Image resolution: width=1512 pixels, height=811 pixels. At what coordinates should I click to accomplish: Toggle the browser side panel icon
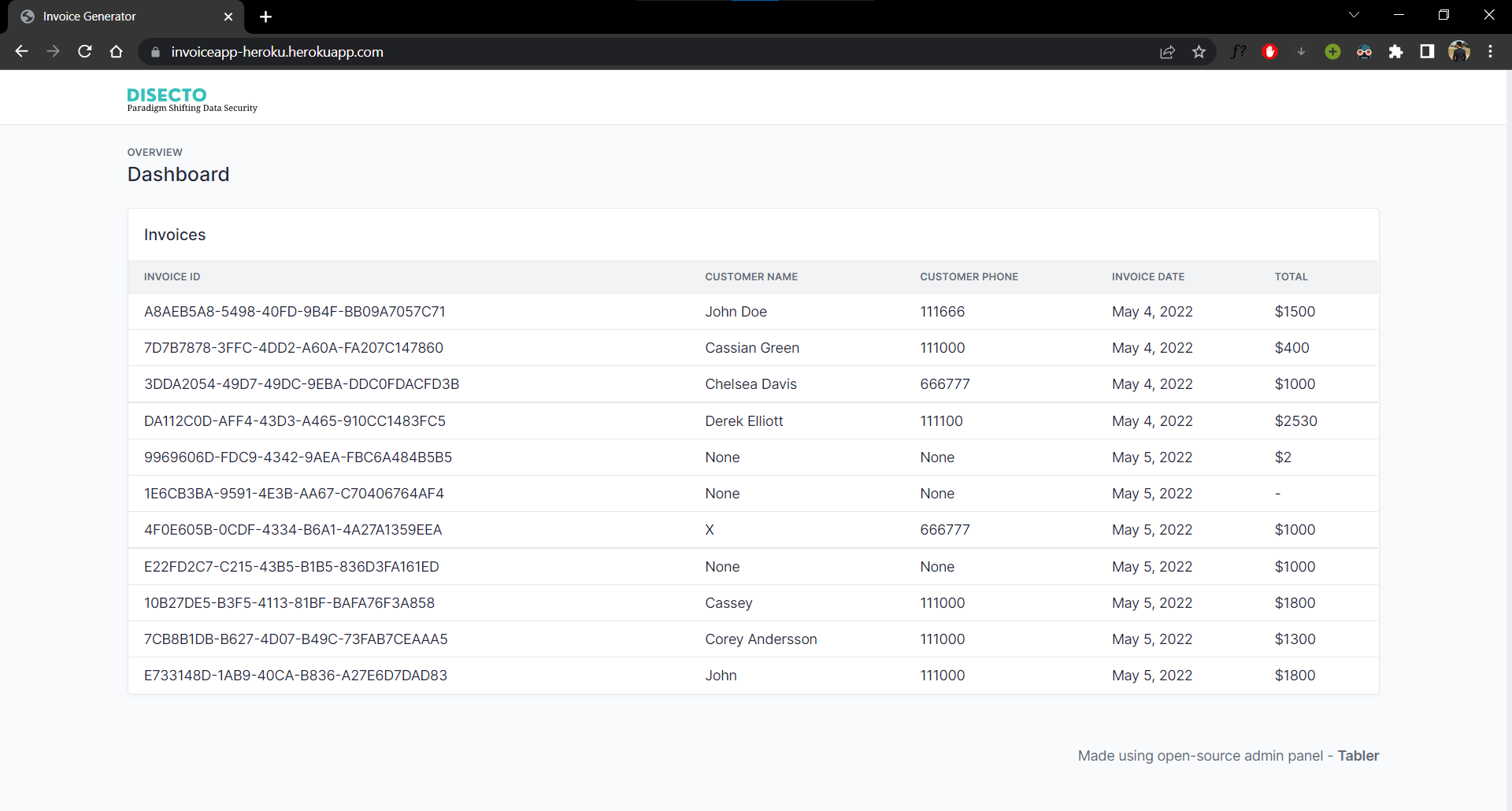1427,51
